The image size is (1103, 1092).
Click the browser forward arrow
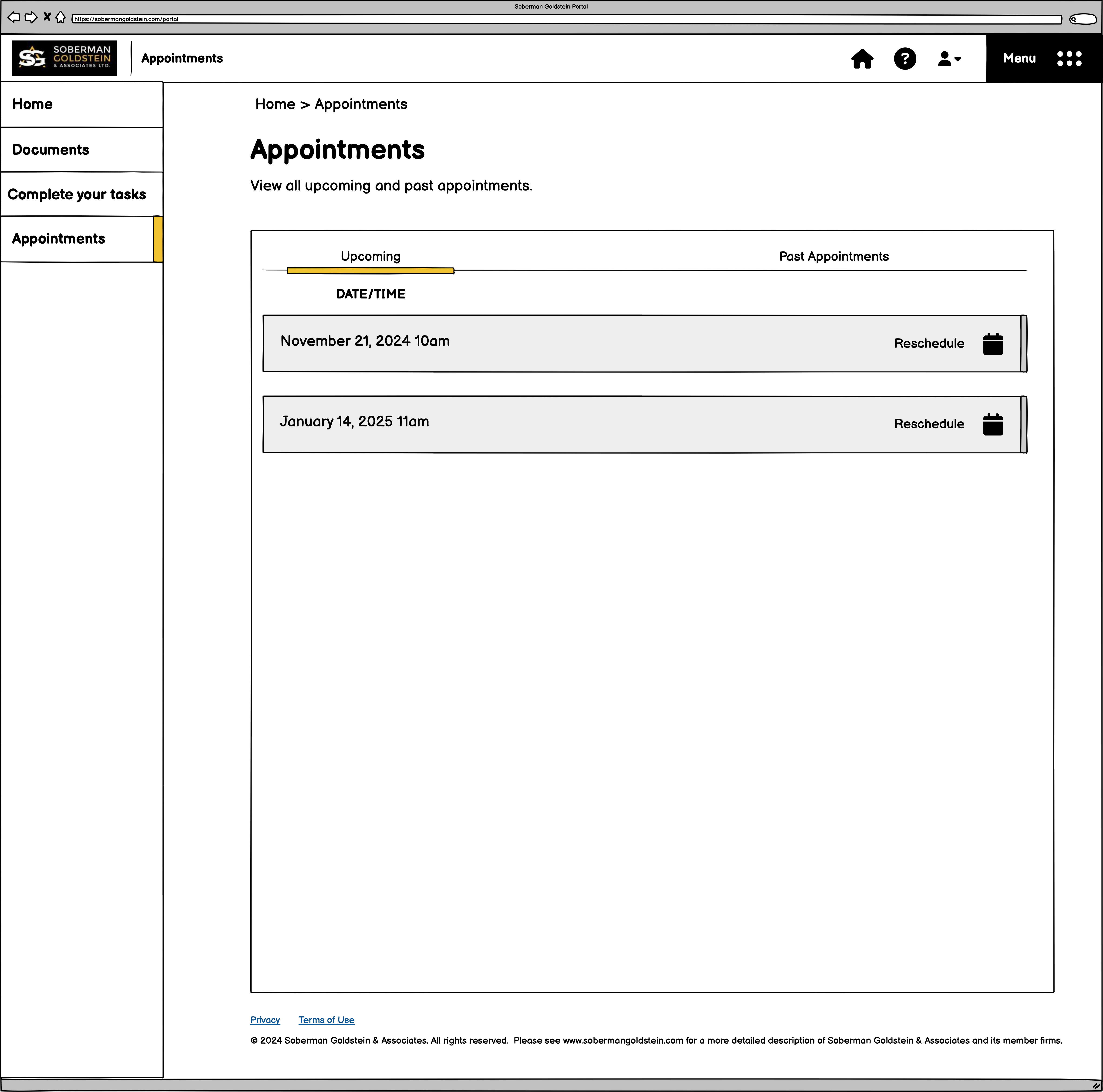pos(31,18)
